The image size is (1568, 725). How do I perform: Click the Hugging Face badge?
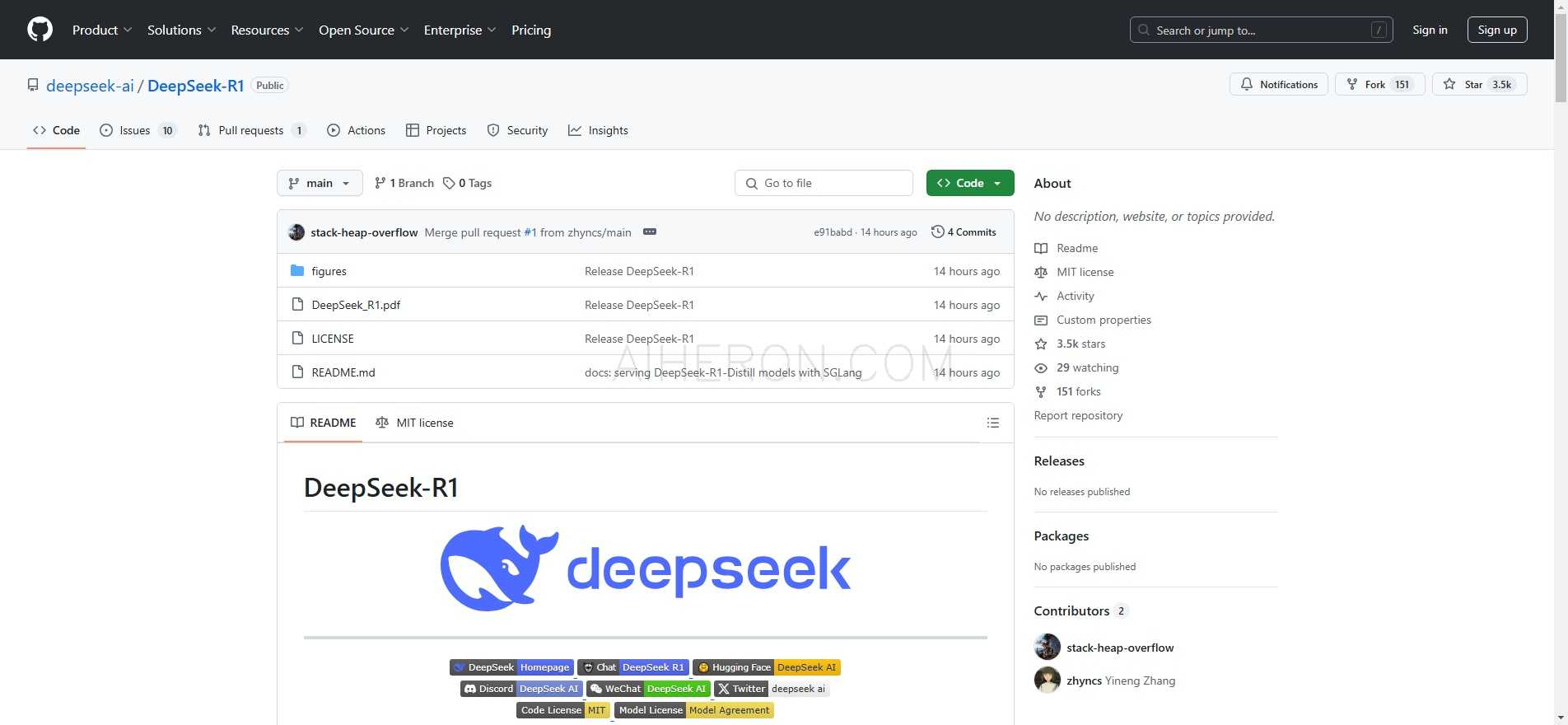pos(767,667)
